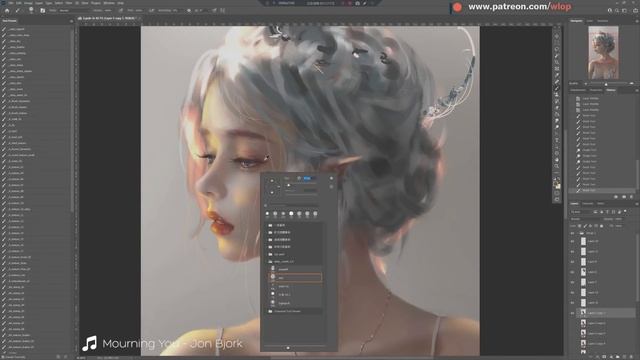This screenshot has height=360, width=640.
Task: Switch to the Properties tab
Action: coord(596,90)
